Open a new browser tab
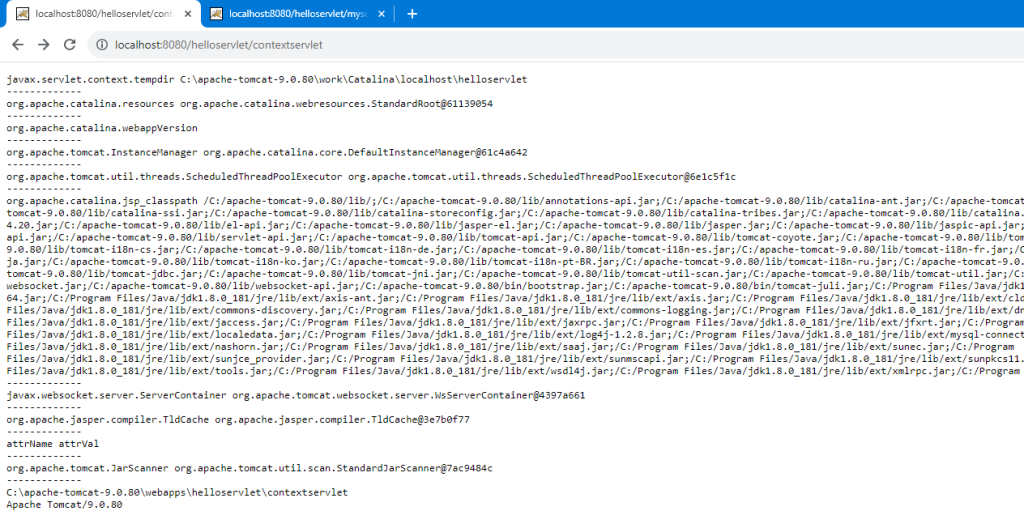 pyautogui.click(x=412, y=14)
